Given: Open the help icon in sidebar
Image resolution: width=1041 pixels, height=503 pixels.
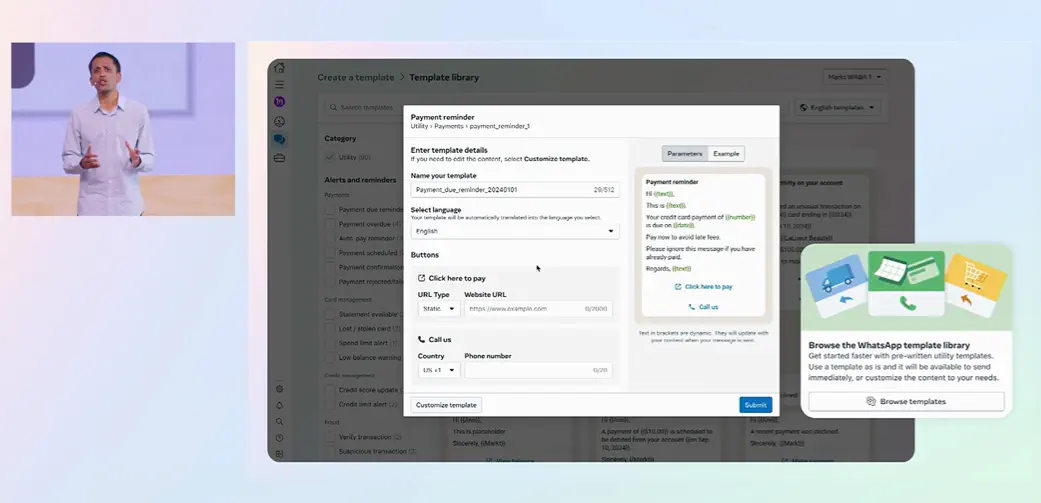Looking at the screenshot, I should [x=280, y=438].
